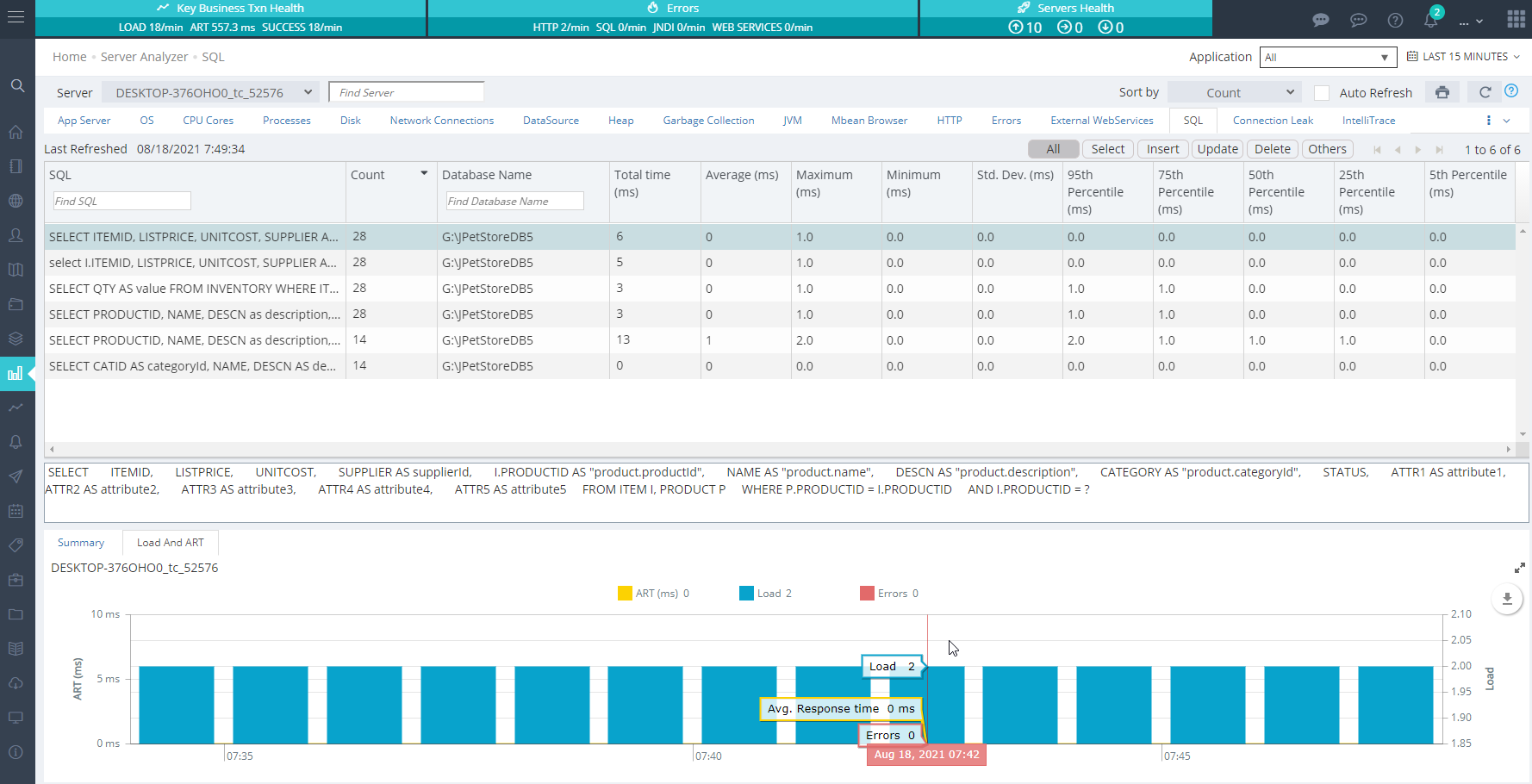
Task: Expand the Application dropdown
Action: (x=1328, y=57)
